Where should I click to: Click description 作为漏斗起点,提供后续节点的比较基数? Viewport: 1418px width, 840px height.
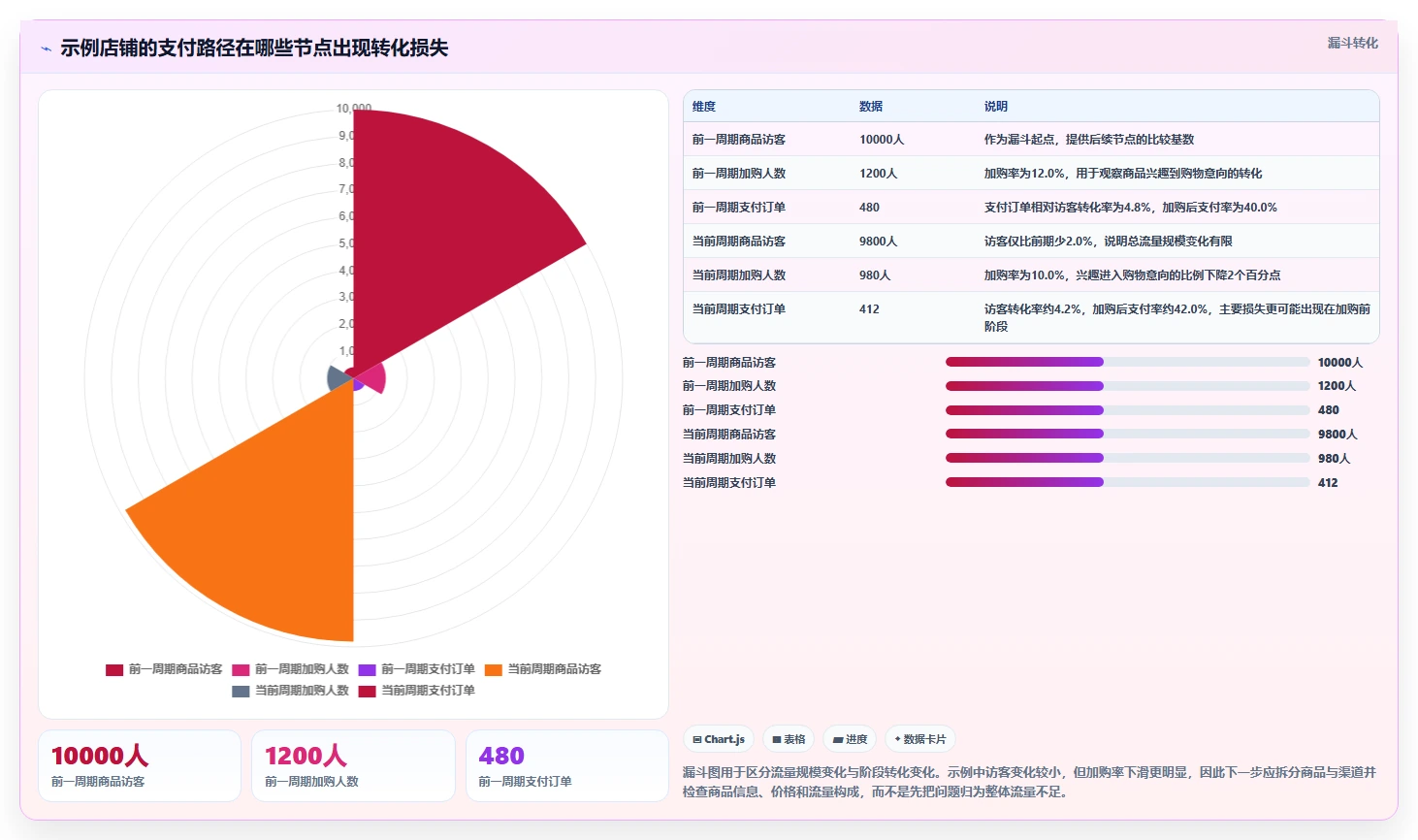click(x=1089, y=140)
